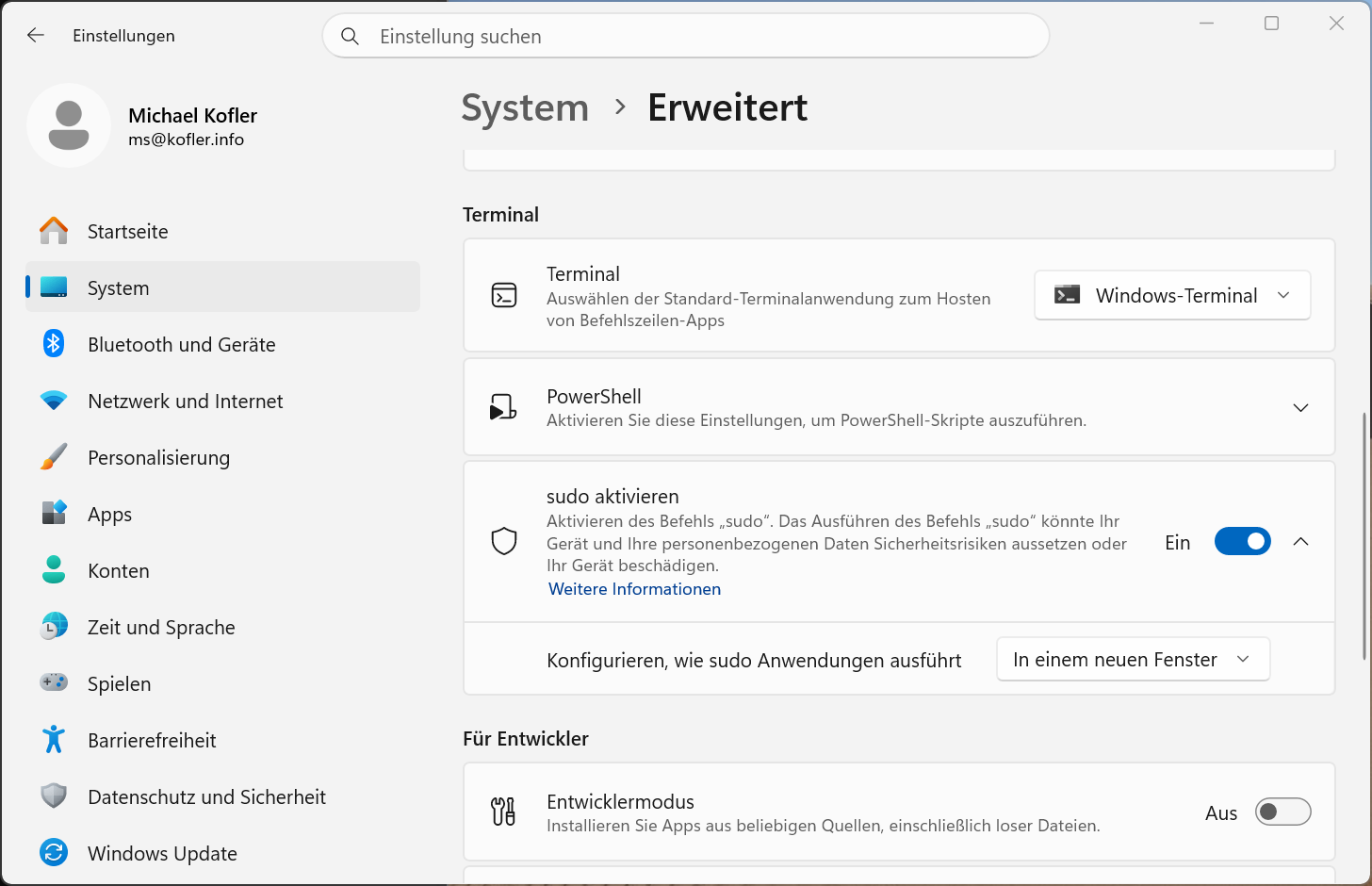This screenshot has width=1372, height=886.
Task: Click the Wi-Fi icon for Netzwerk und Internet
Action: (x=54, y=401)
